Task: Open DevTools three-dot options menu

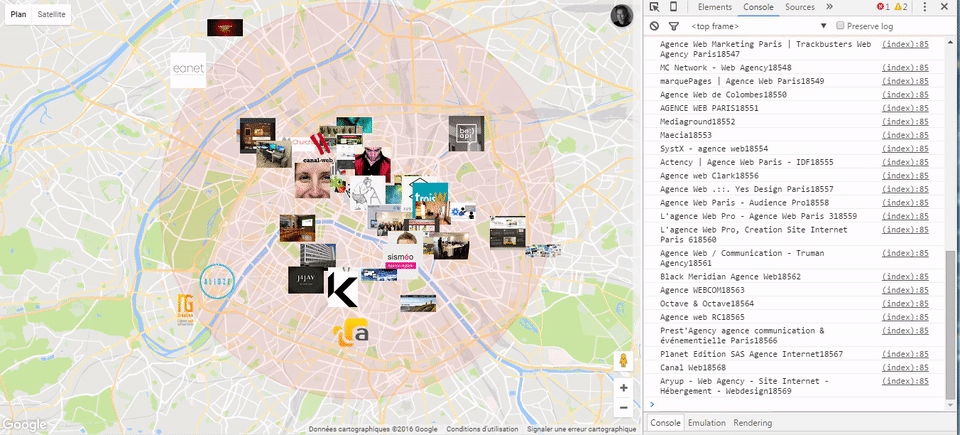Action: pos(925,7)
